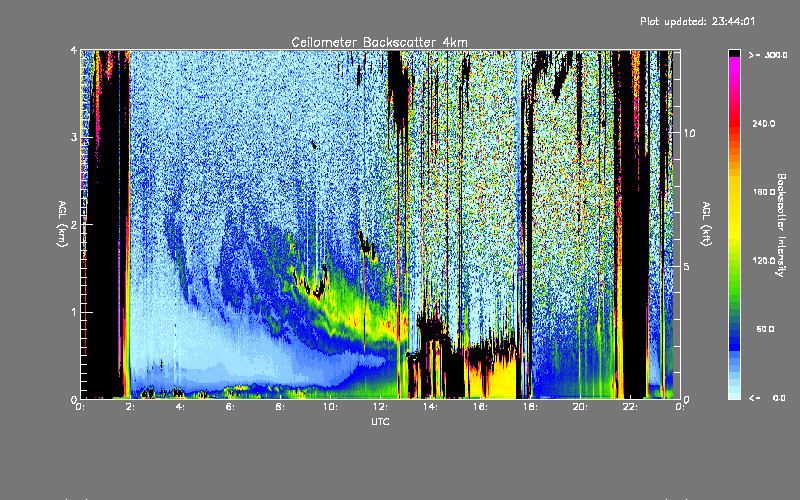Select the "AGL (km)" axis label
Viewport: 800px width, 500px height.
[62, 224]
